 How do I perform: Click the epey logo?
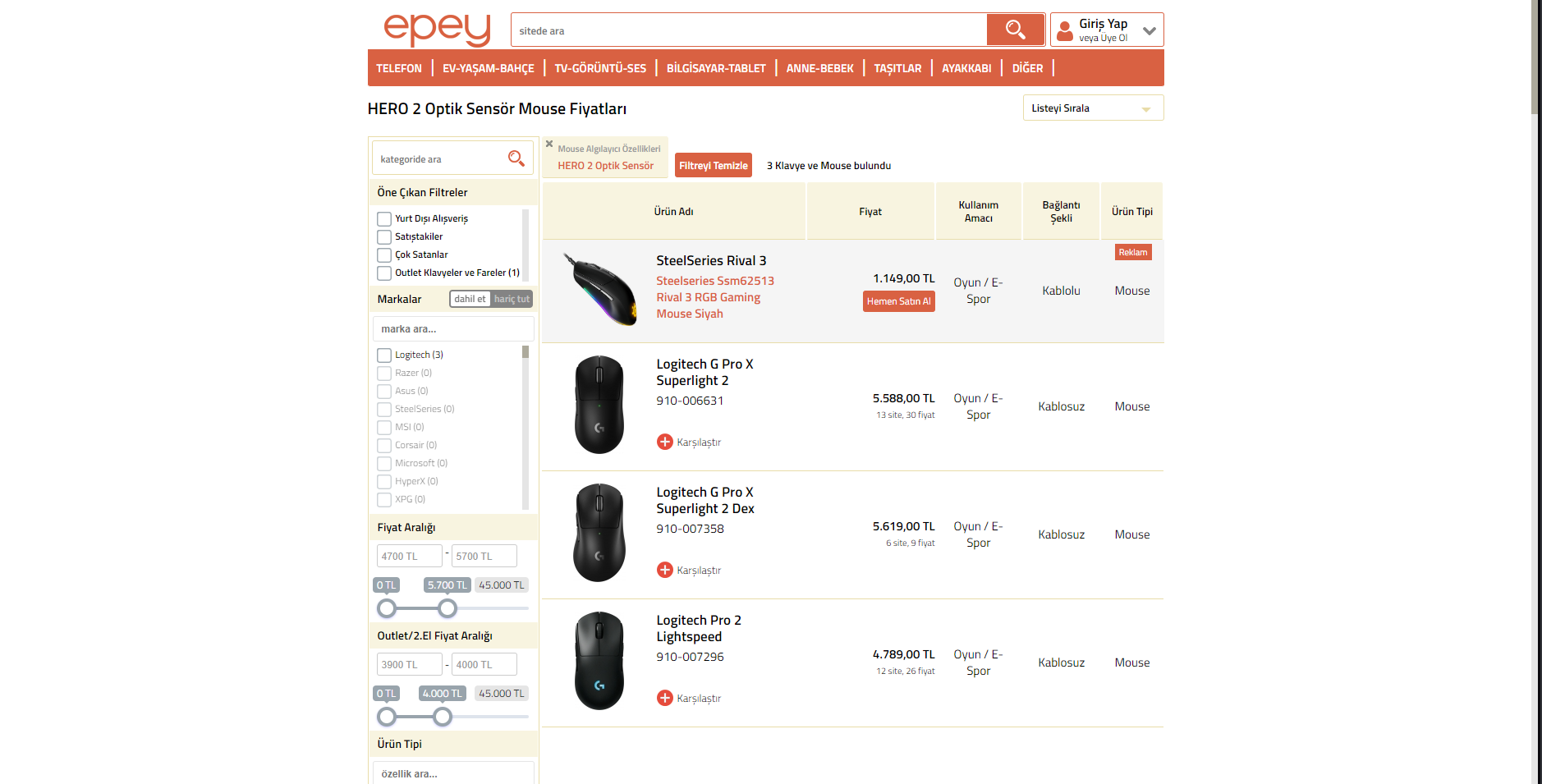437,30
